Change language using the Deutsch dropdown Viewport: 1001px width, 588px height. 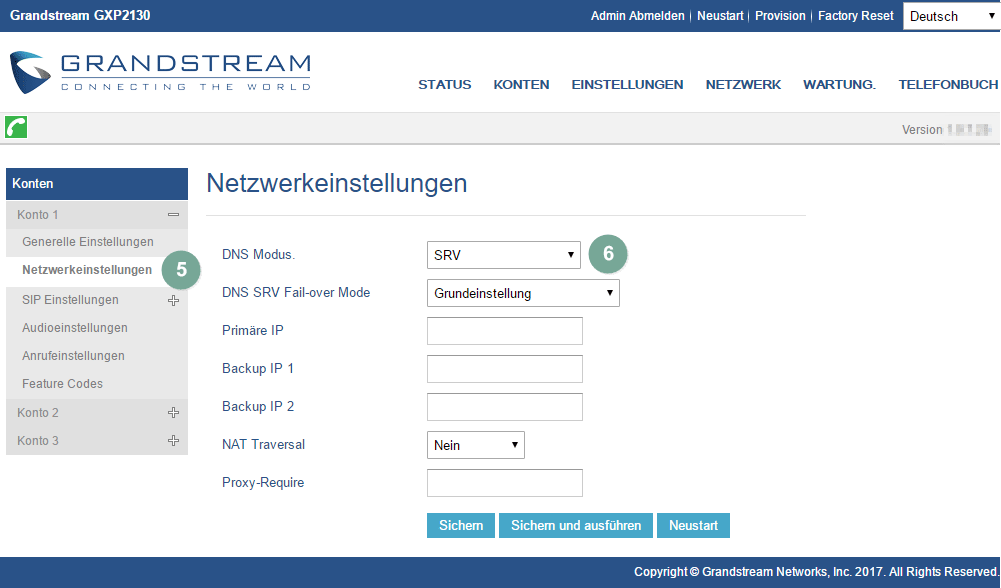tap(950, 16)
